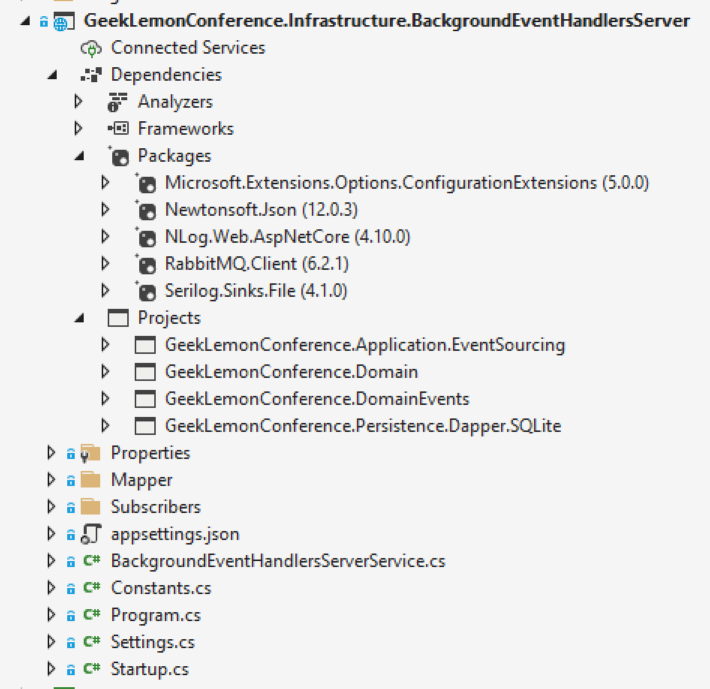
Task: Expand the Subscribers folder
Action: [x=51, y=507]
